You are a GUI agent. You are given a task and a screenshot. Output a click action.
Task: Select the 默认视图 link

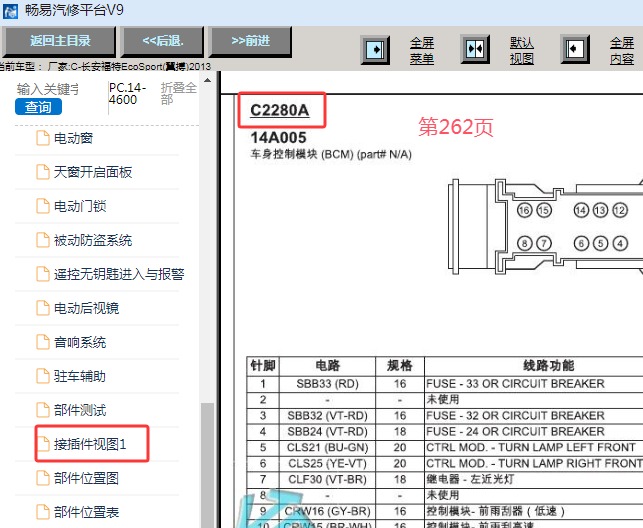click(522, 51)
